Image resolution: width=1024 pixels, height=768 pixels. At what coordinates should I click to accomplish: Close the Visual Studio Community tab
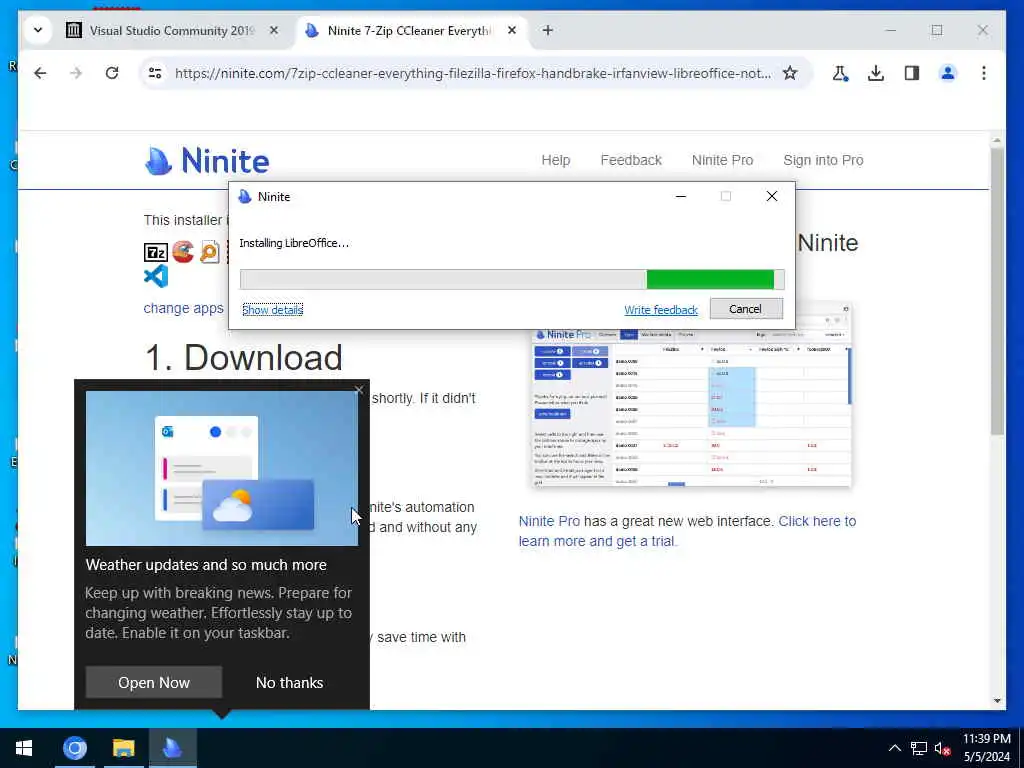pyautogui.click(x=274, y=30)
